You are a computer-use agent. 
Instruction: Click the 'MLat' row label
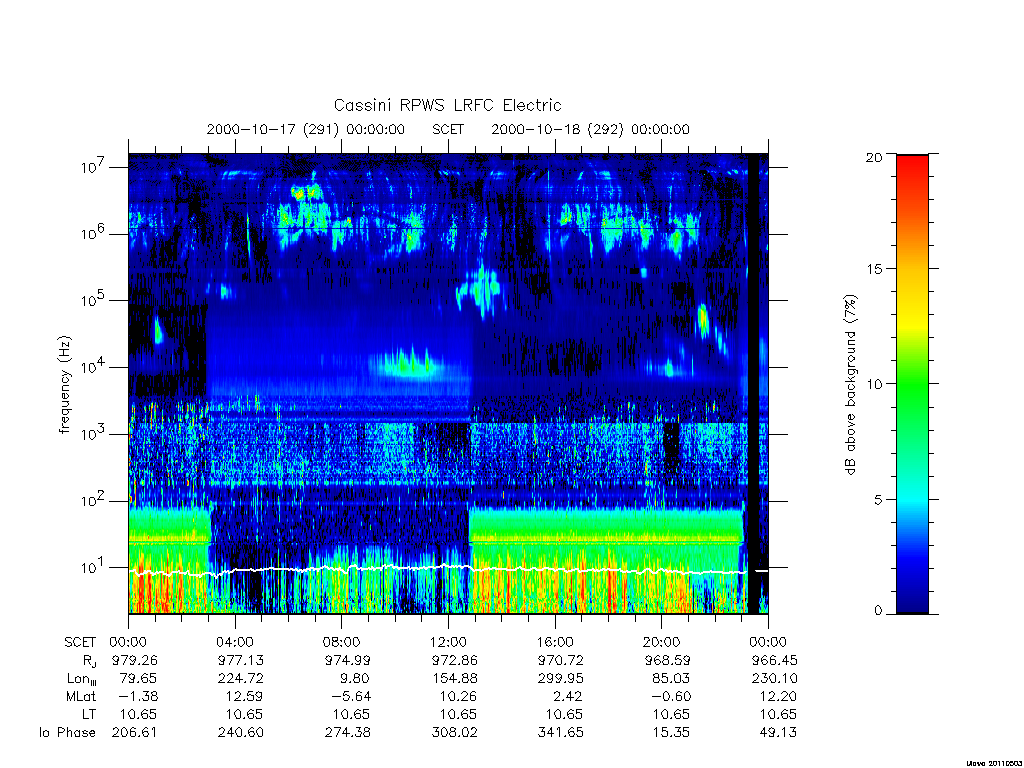pyautogui.click(x=81, y=696)
